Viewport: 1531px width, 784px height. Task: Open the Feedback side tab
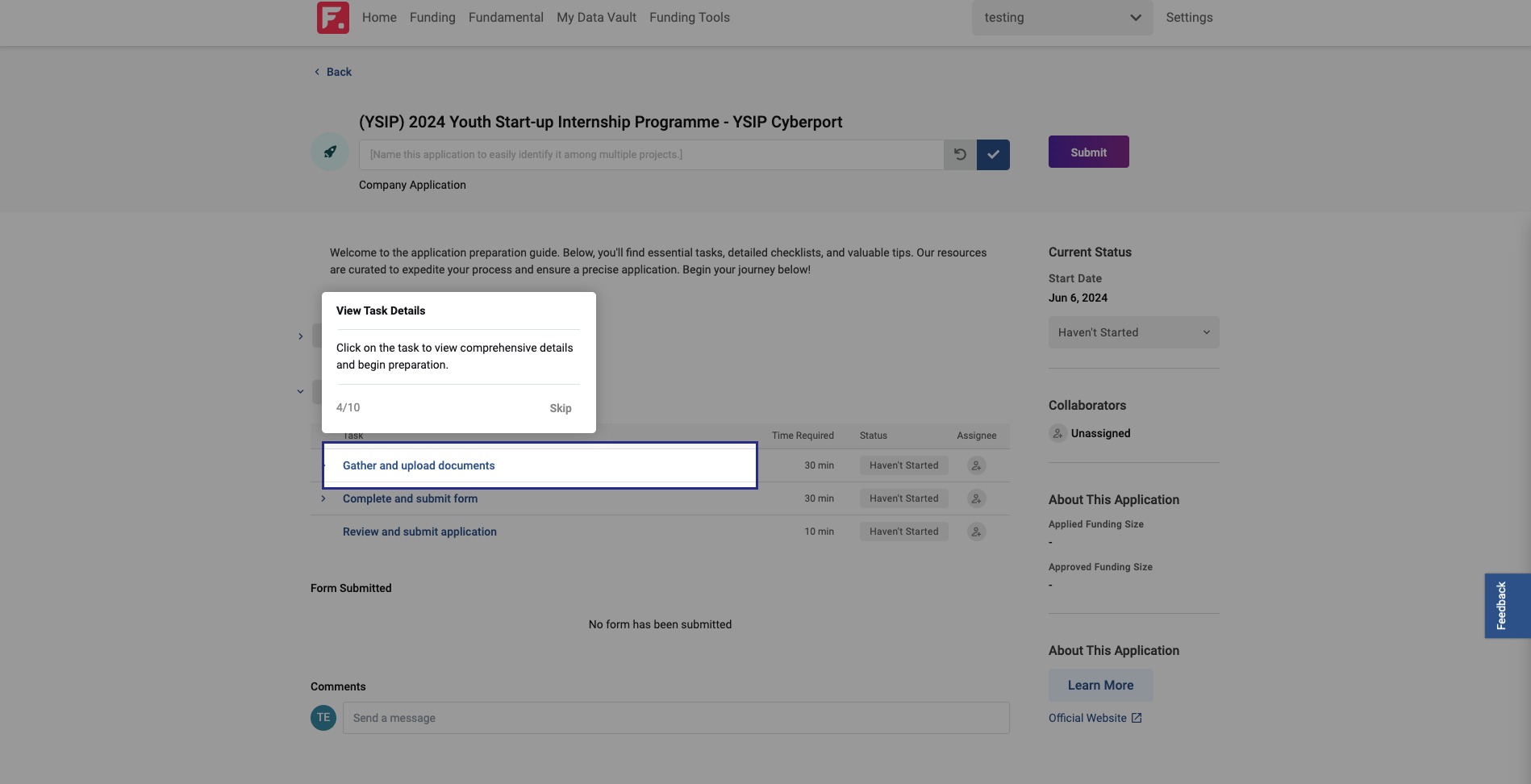click(1507, 606)
